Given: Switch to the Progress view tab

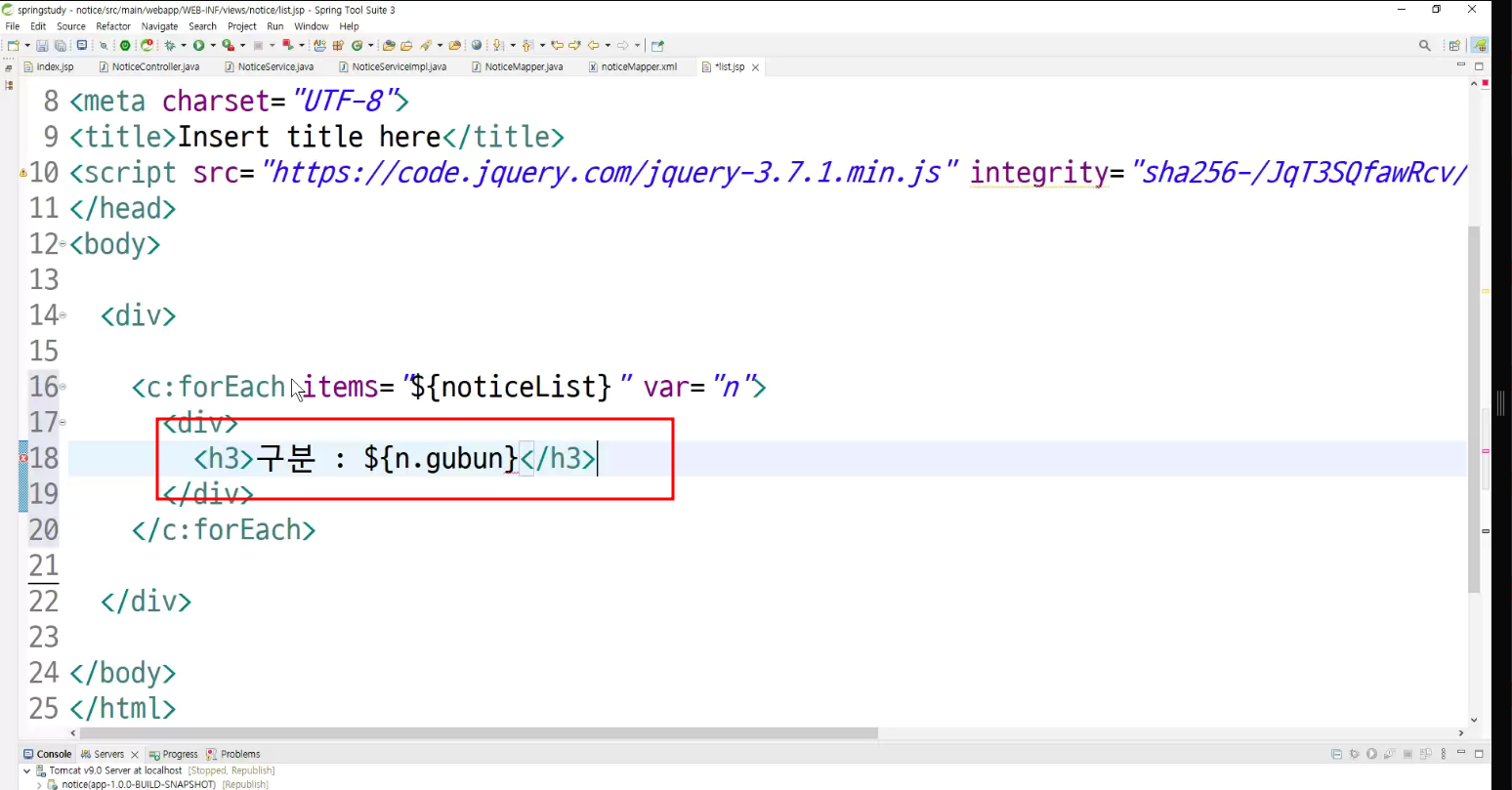Looking at the screenshot, I should 174,754.
